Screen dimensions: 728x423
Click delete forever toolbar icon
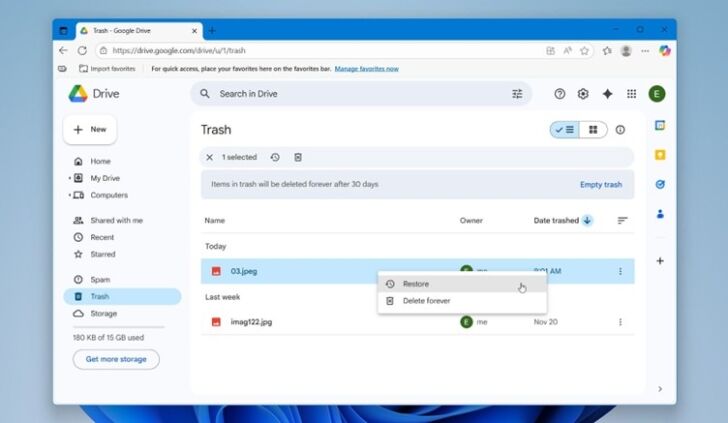pos(298,157)
